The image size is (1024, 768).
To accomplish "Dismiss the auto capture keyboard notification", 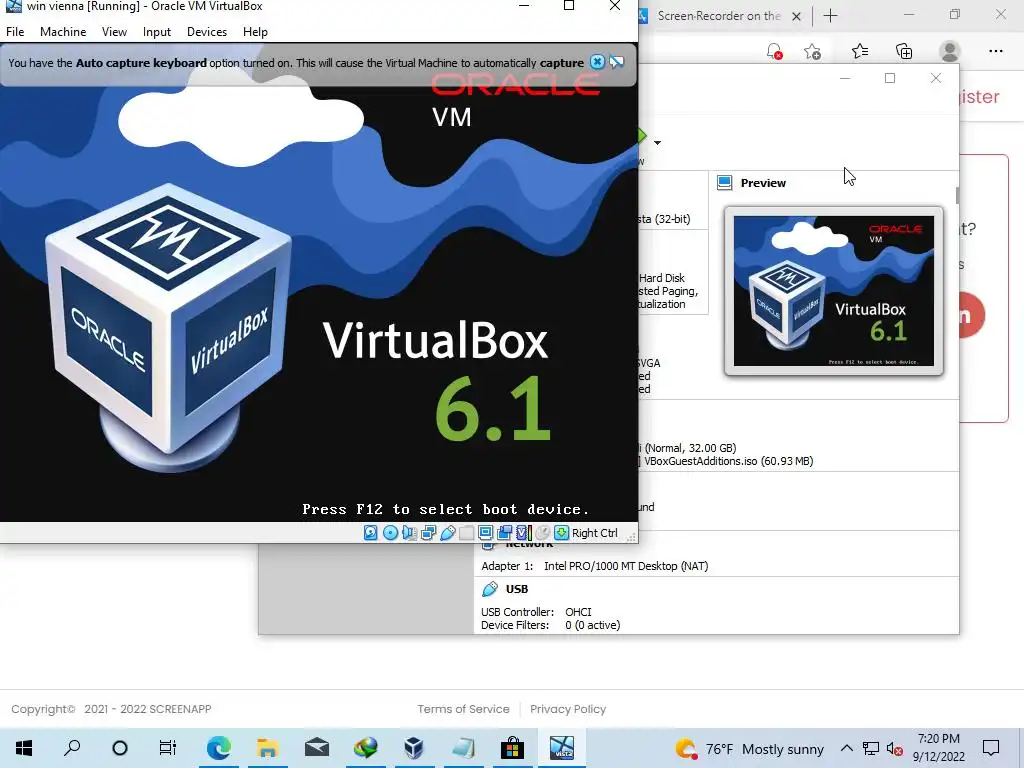I will click(x=597, y=62).
